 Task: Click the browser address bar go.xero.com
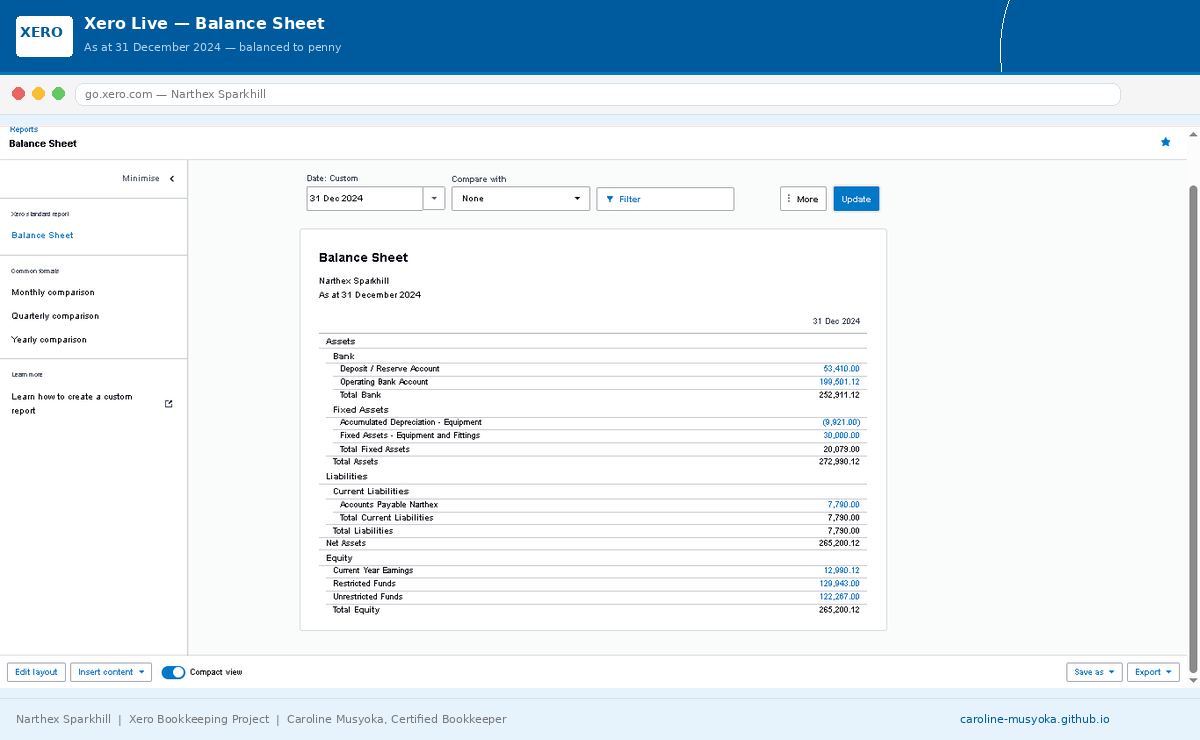pyautogui.click(x=598, y=94)
